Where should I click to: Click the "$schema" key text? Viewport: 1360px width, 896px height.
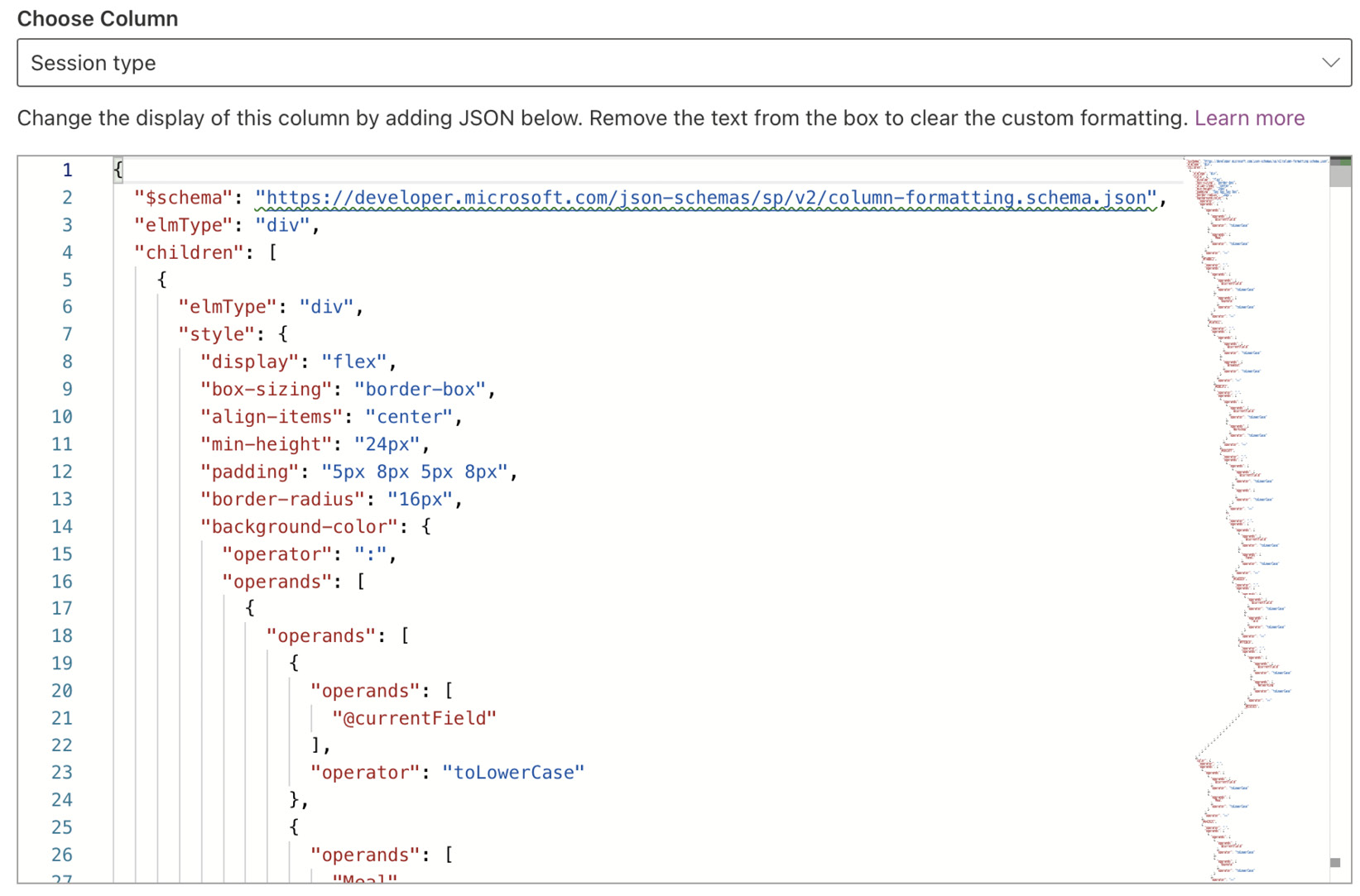[x=184, y=198]
